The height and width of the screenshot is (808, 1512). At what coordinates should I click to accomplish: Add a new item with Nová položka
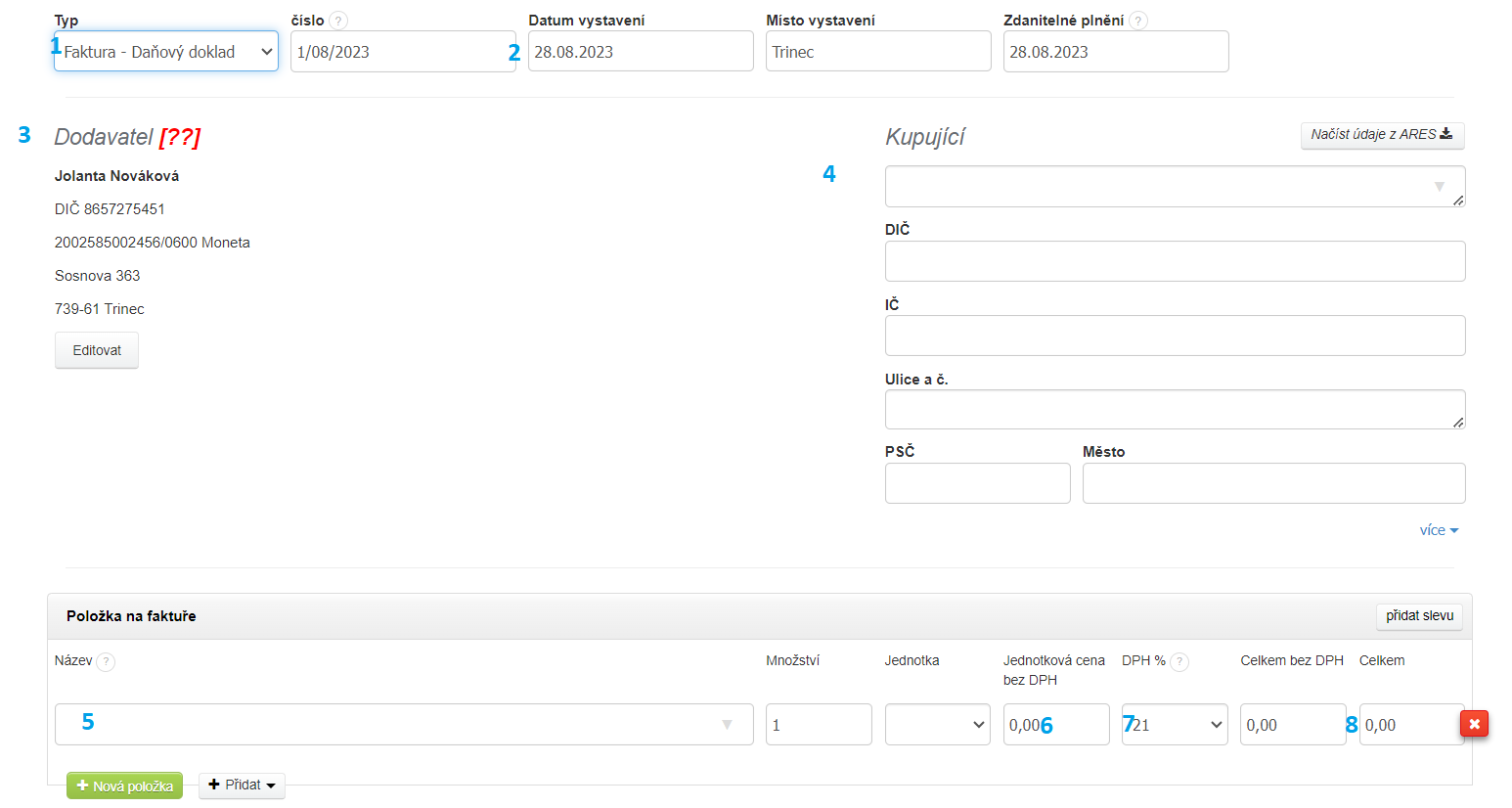point(124,786)
